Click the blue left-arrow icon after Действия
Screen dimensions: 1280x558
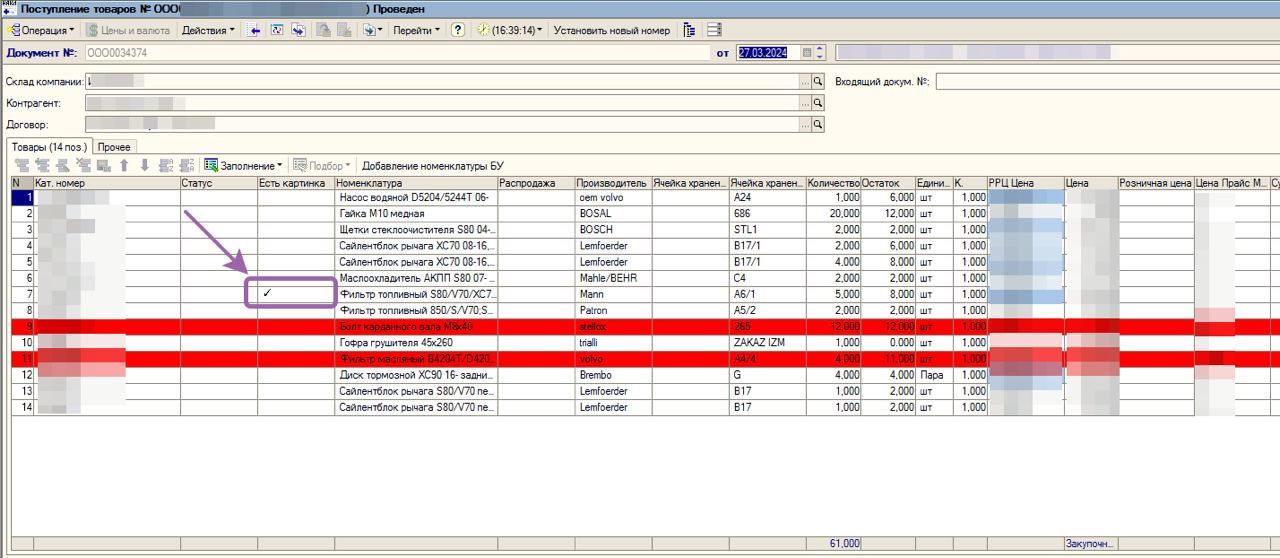click(x=254, y=30)
